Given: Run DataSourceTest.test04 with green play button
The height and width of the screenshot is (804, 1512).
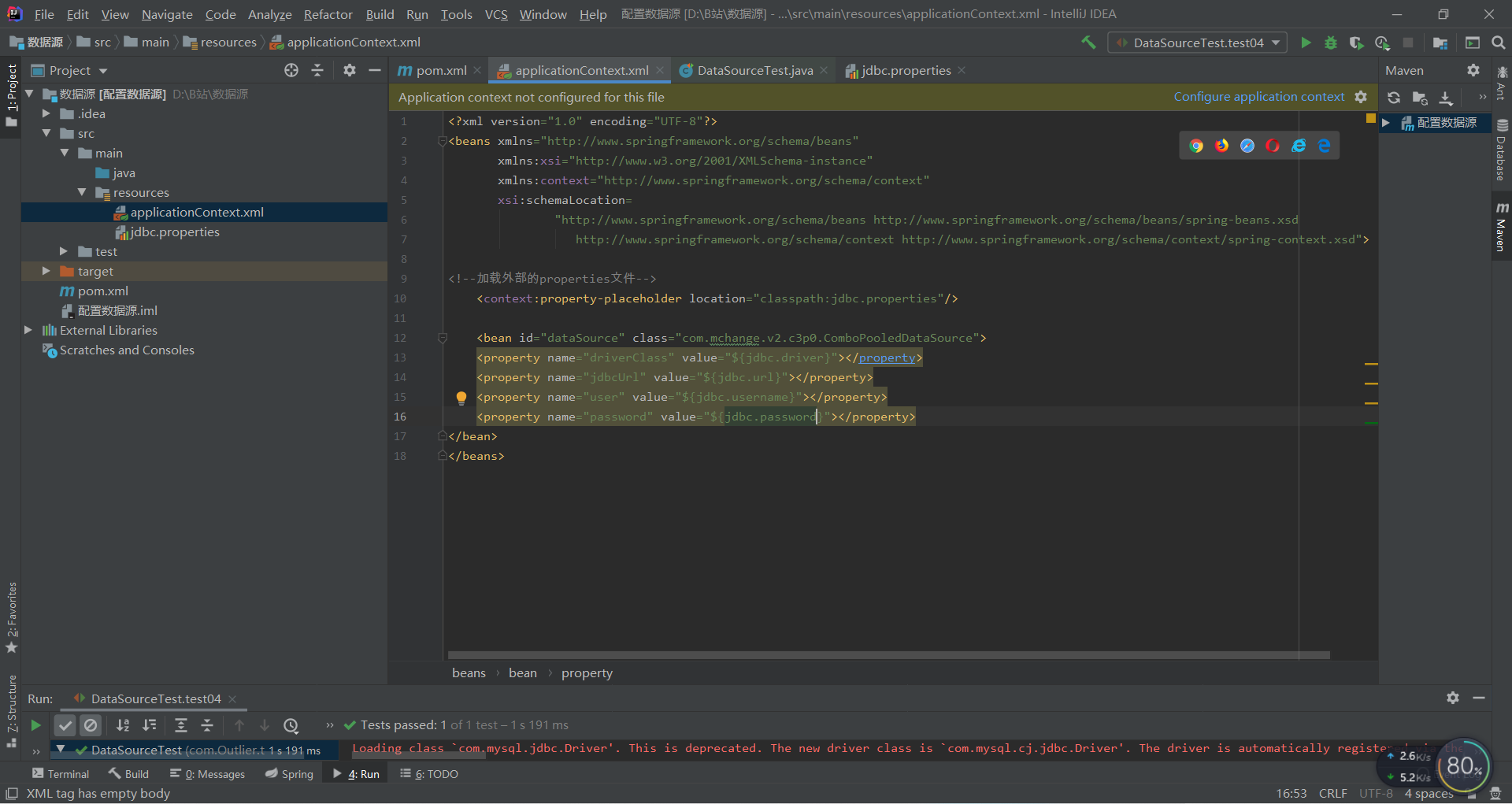Looking at the screenshot, I should (1306, 43).
